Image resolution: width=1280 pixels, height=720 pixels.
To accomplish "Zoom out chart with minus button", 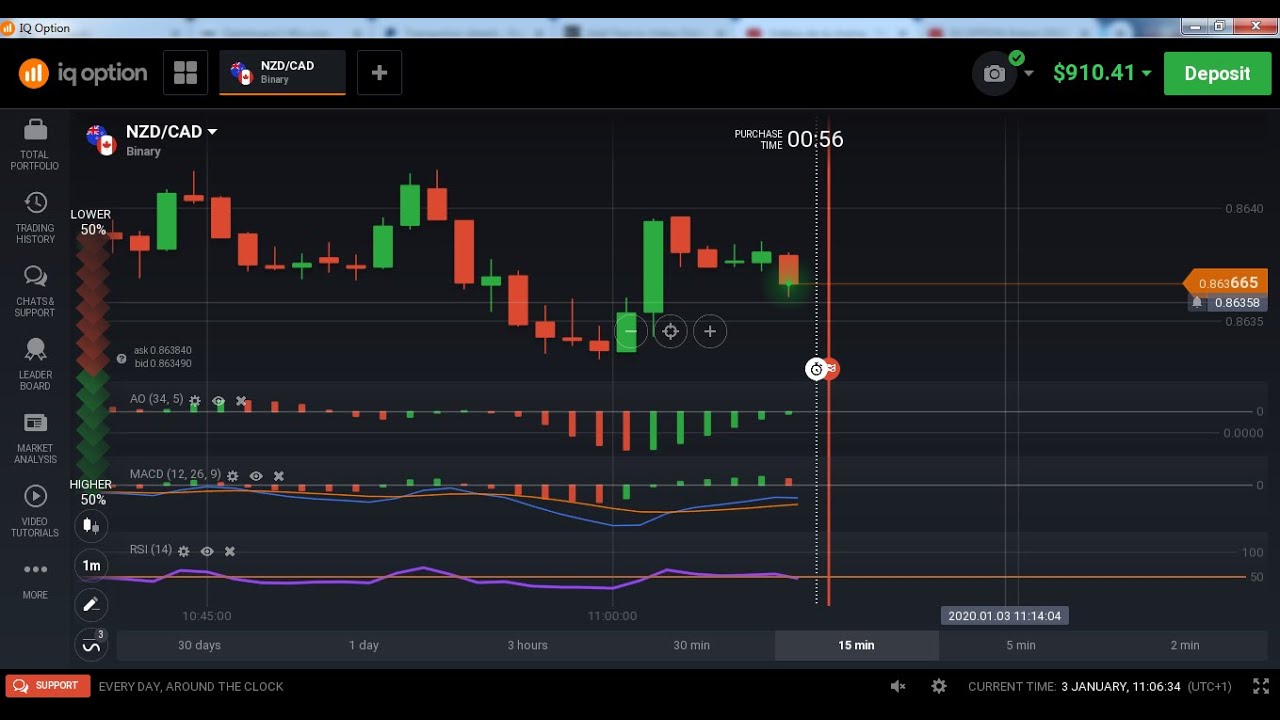I will pos(630,331).
